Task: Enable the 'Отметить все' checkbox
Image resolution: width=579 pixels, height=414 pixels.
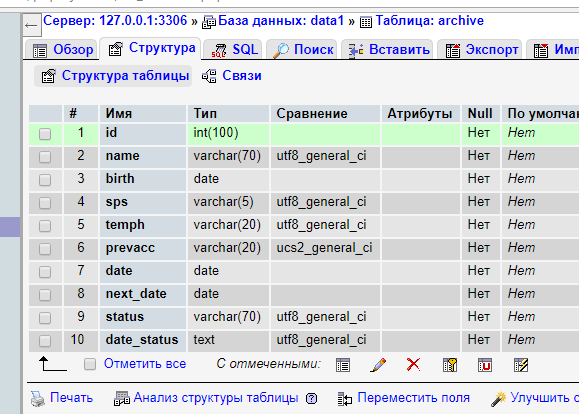Action: 90,364
